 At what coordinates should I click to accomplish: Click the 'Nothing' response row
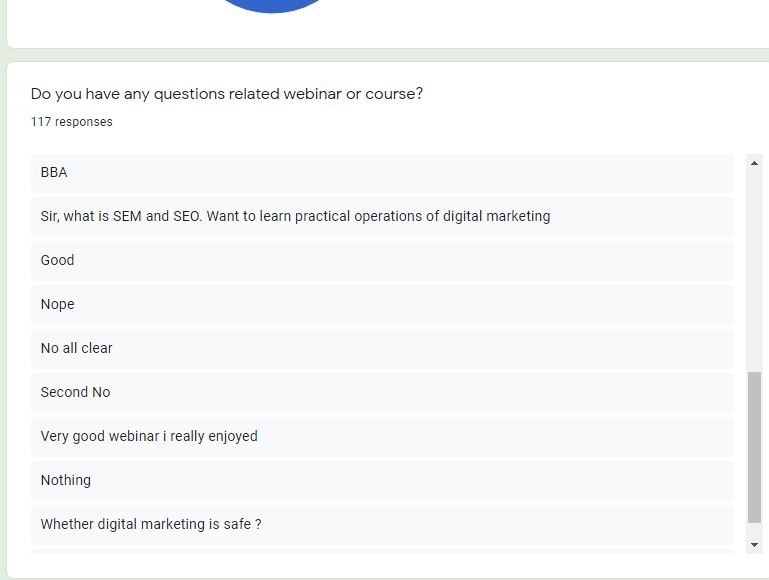pos(382,480)
